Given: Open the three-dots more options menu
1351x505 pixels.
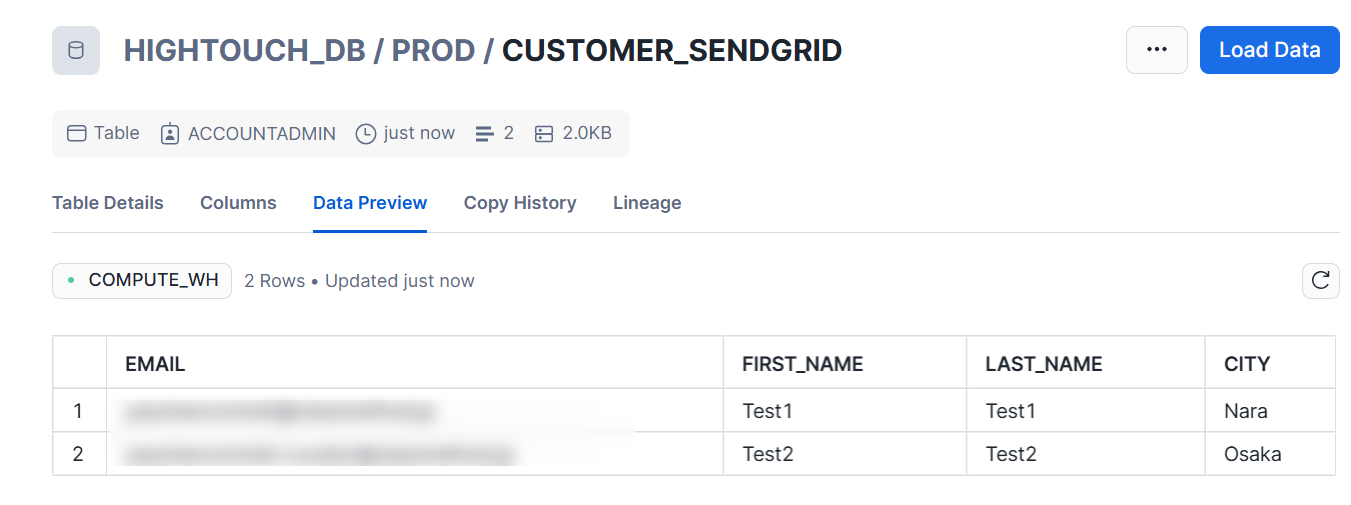Looking at the screenshot, I should click(1157, 50).
